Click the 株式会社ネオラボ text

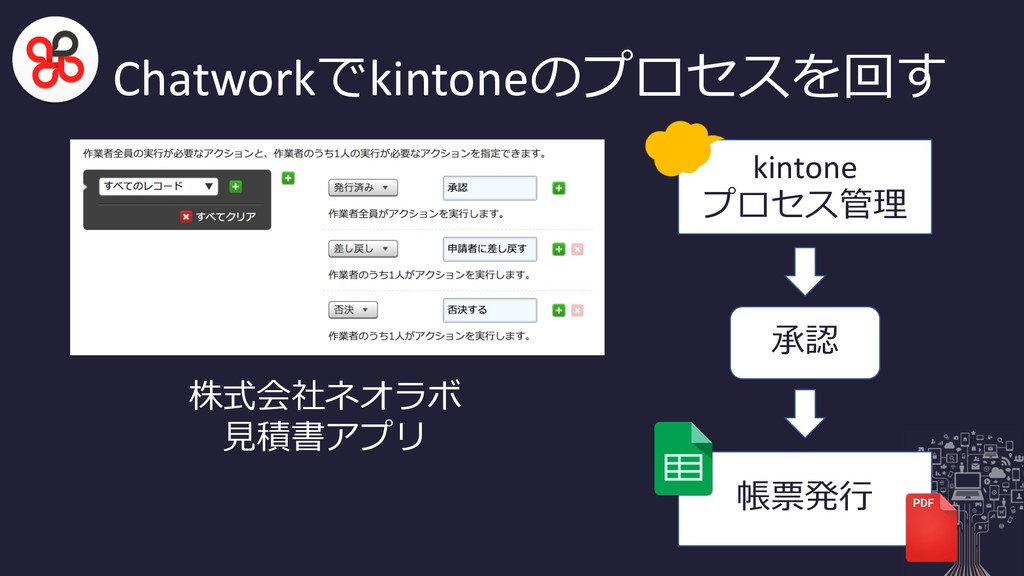pyautogui.click(x=325, y=396)
